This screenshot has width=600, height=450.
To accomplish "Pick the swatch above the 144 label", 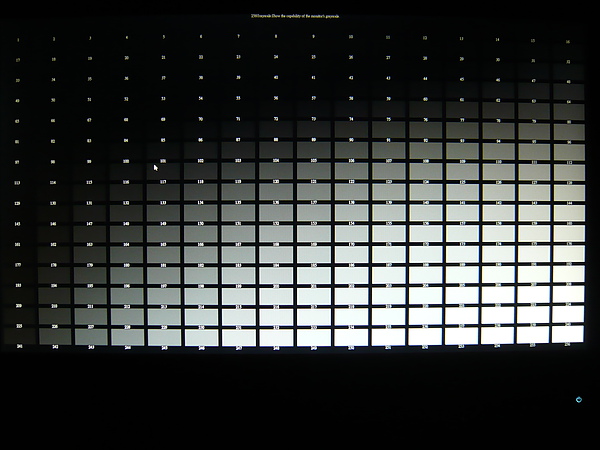I will tap(569, 193).
